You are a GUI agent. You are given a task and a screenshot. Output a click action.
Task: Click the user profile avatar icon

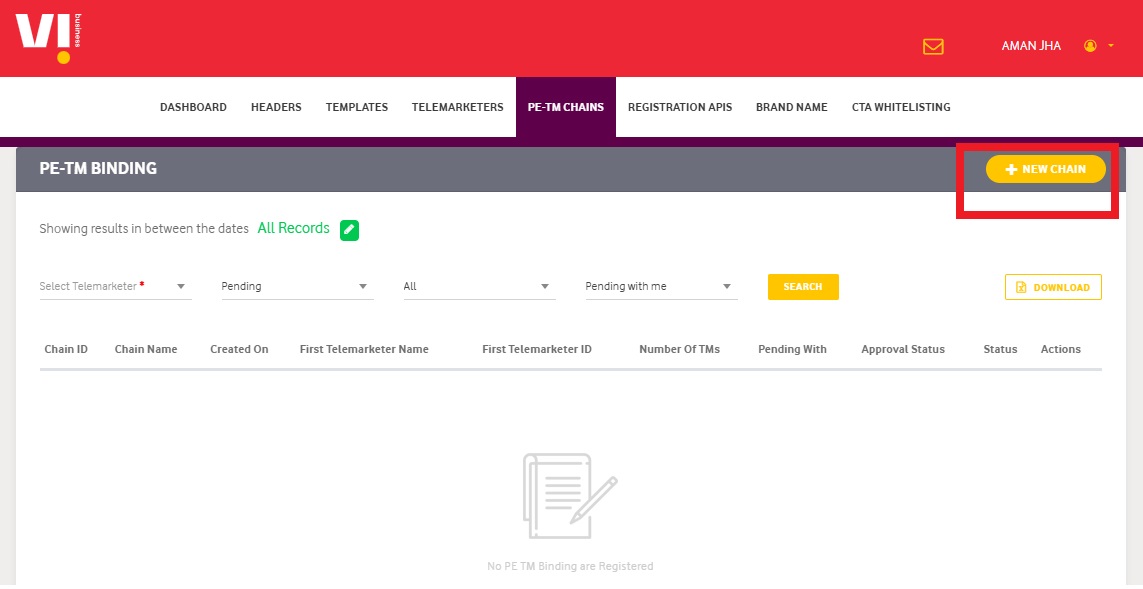tap(1089, 45)
